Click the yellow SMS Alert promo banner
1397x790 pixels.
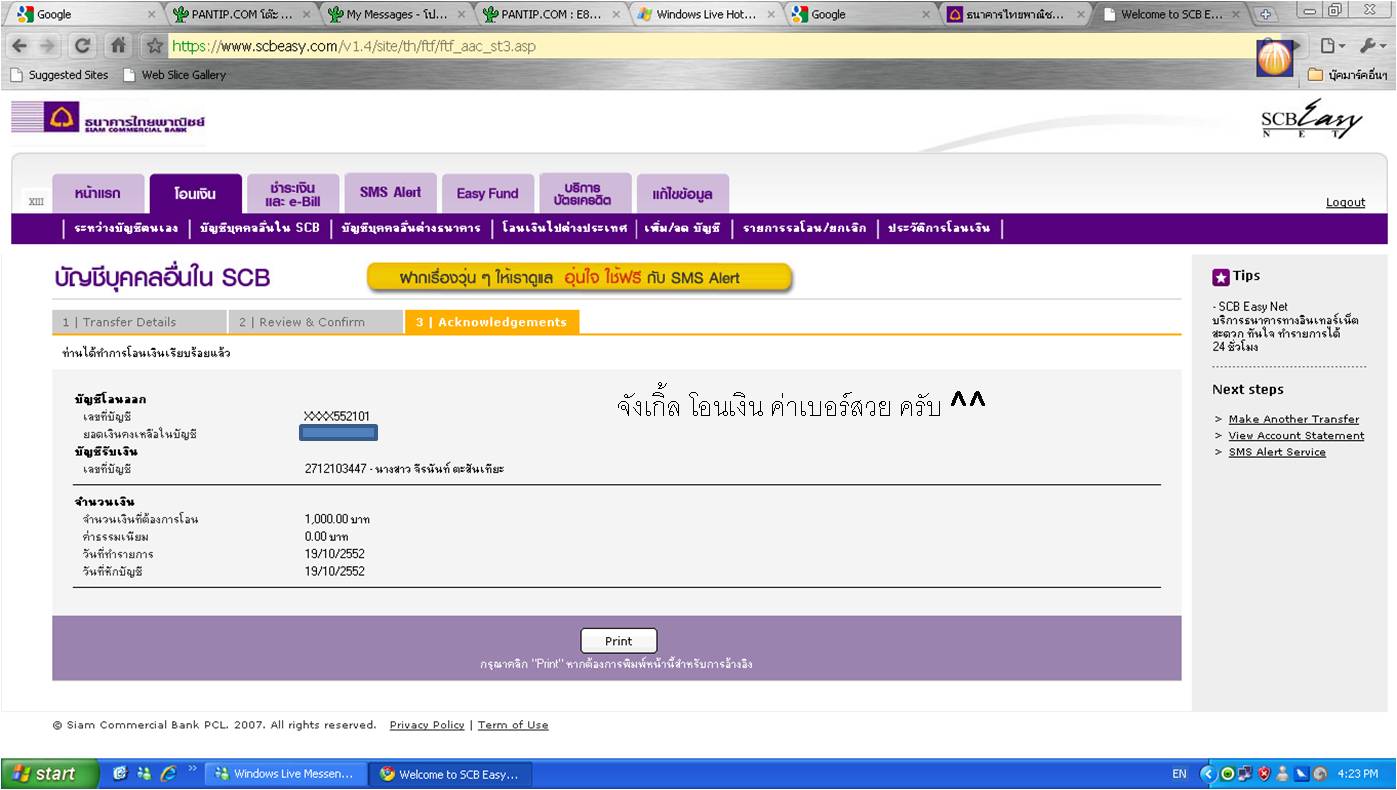580,278
